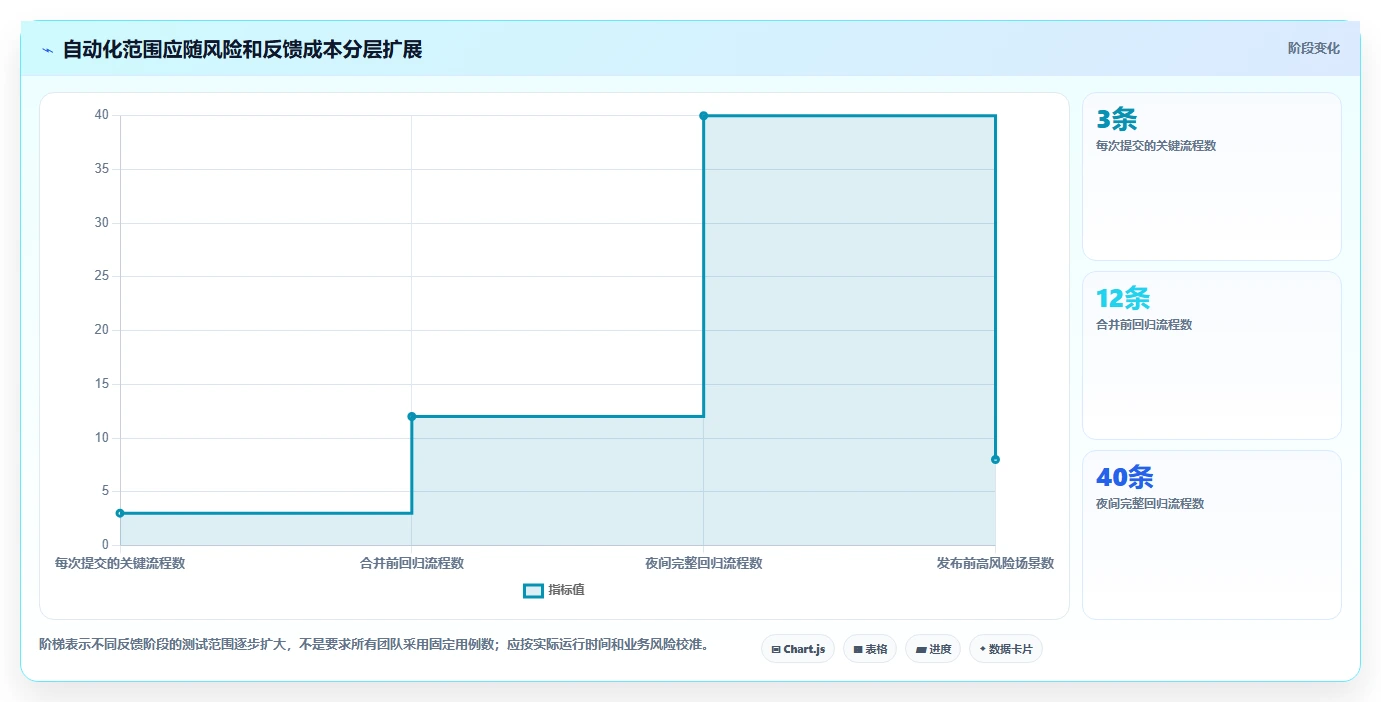Click x-axis label 每次提交的关键流程数
The image size is (1381, 702).
[120, 564]
